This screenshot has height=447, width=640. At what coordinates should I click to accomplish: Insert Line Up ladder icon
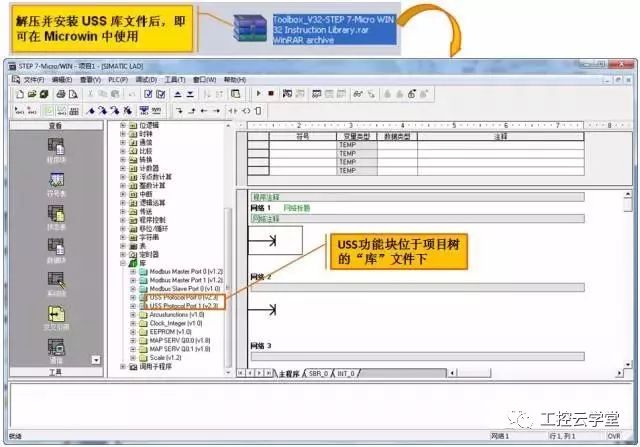tap(191, 111)
